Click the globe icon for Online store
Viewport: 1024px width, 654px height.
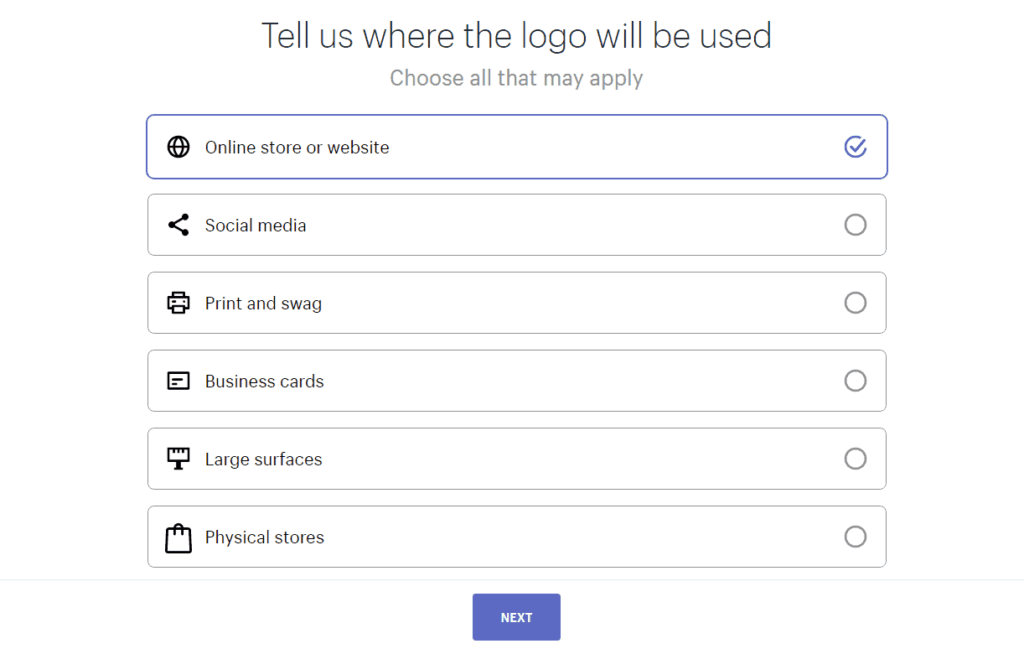(178, 147)
